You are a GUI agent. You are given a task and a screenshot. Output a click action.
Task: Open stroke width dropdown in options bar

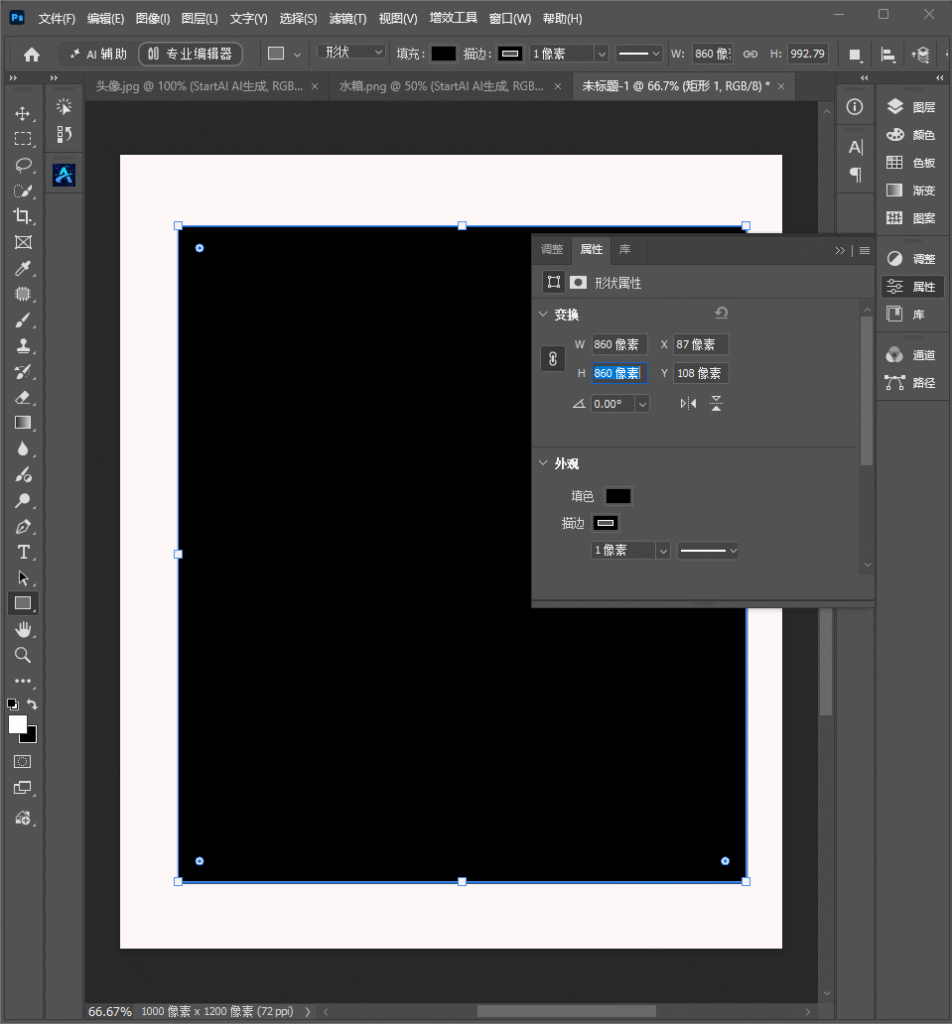[602, 54]
